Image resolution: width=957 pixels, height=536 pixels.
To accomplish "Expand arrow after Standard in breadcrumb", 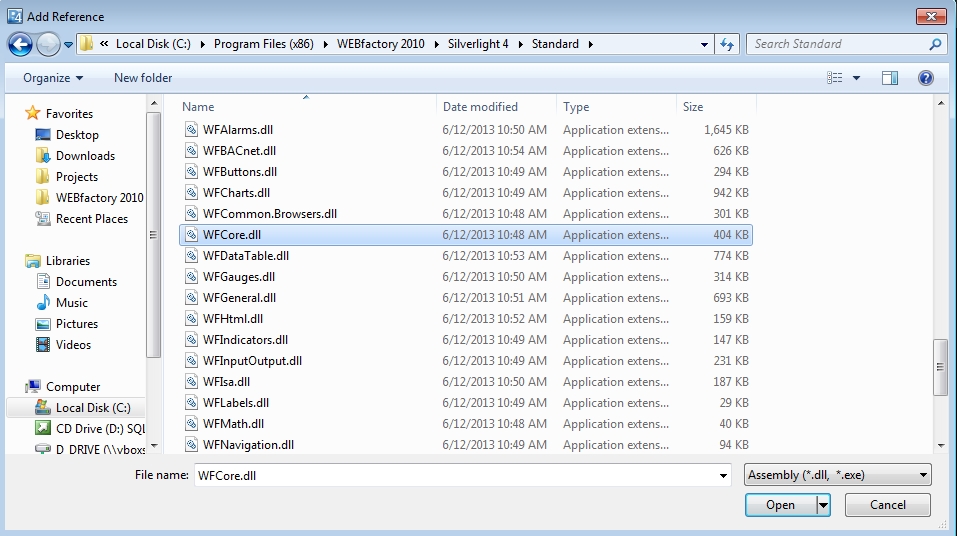I will coord(590,44).
